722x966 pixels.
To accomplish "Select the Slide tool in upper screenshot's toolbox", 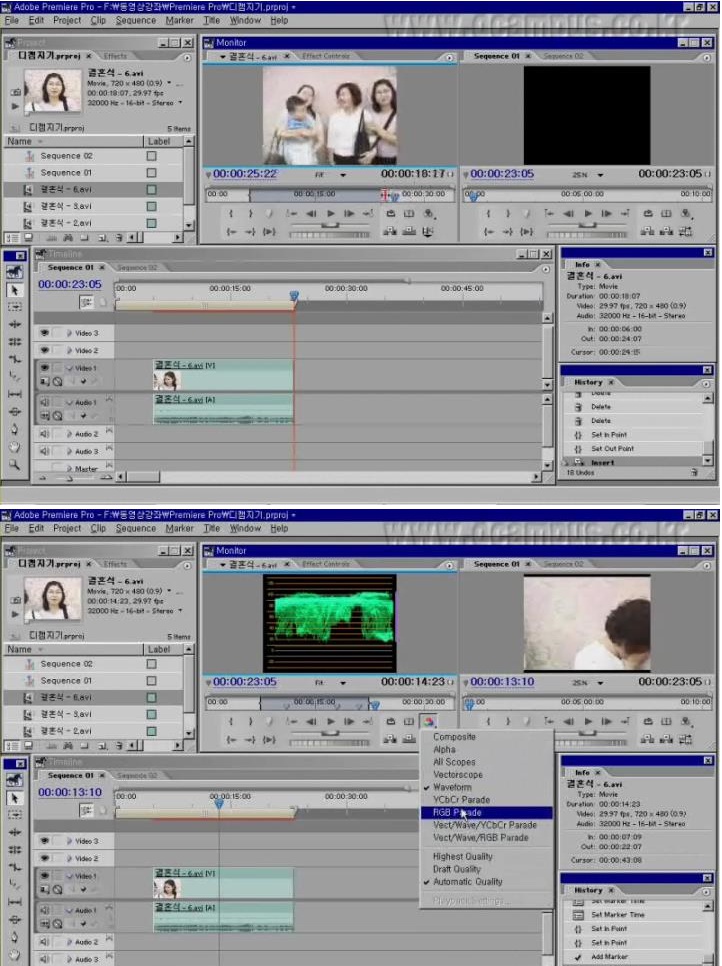I will (15, 412).
